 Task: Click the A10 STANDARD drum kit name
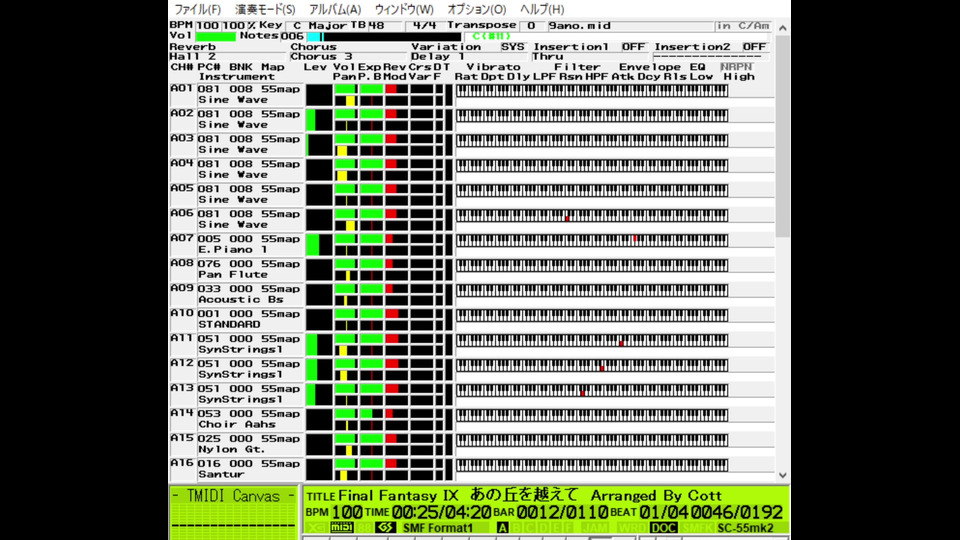click(229, 324)
